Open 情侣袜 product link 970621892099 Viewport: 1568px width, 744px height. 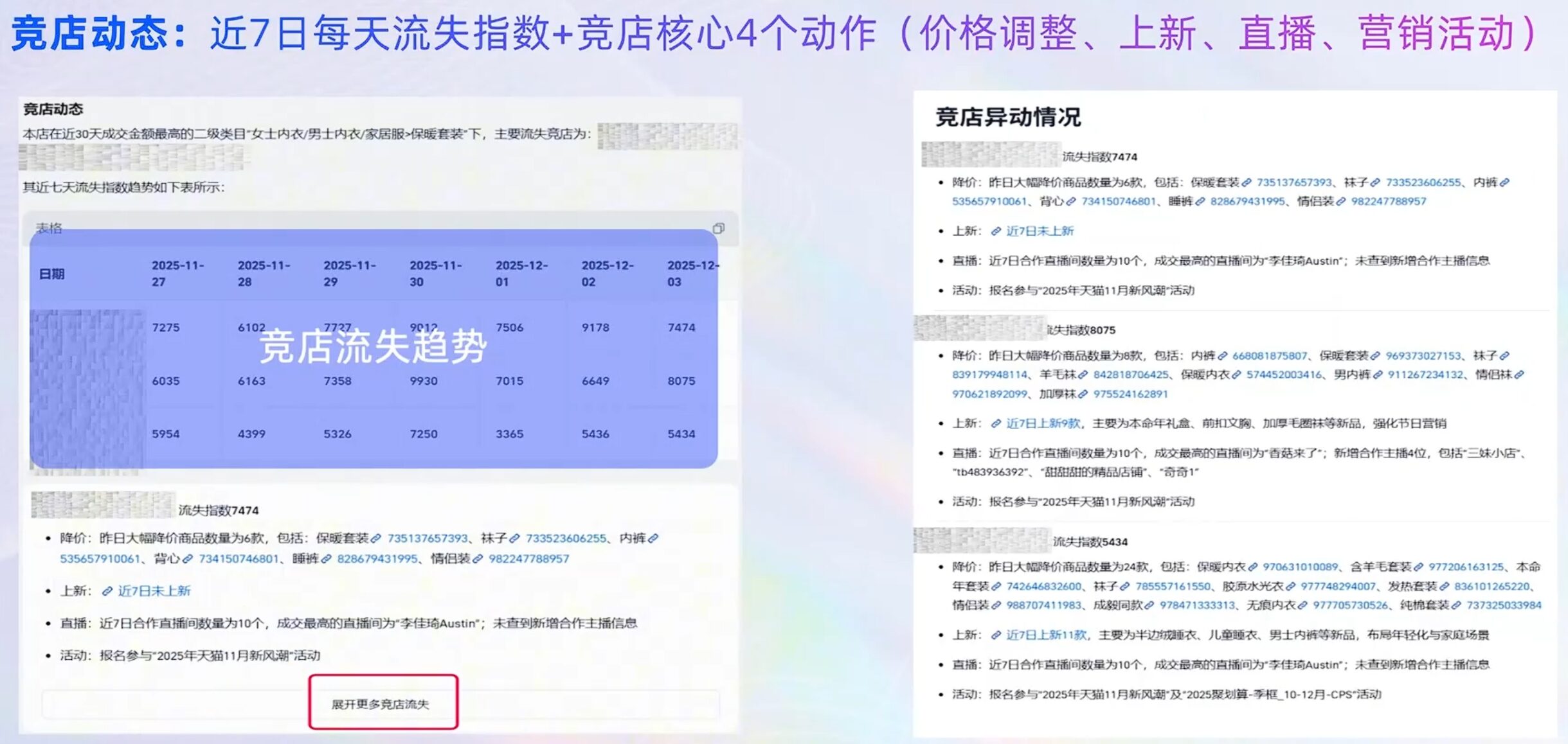click(x=989, y=394)
